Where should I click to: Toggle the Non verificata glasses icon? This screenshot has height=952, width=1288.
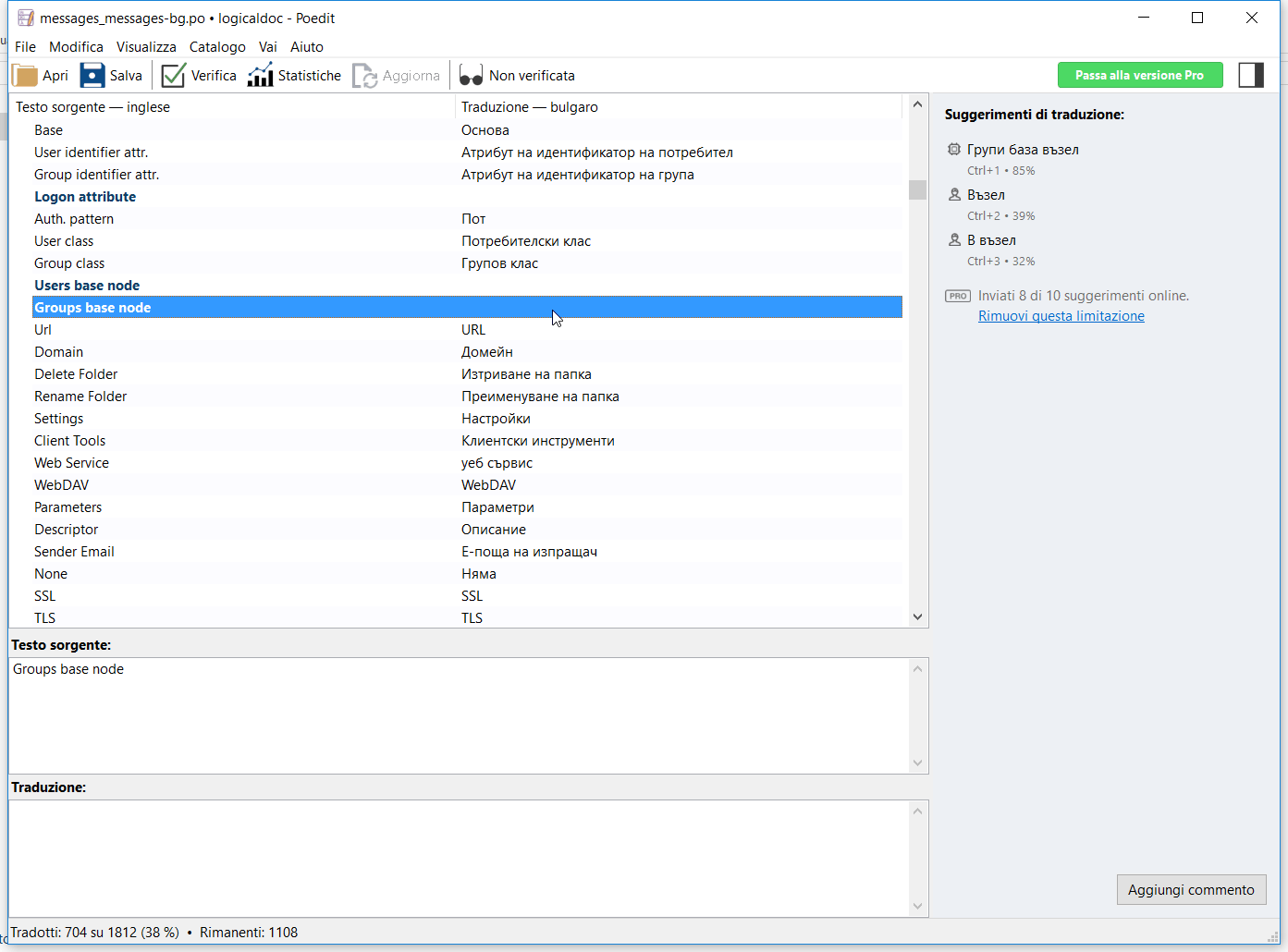(x=471, y=76)
